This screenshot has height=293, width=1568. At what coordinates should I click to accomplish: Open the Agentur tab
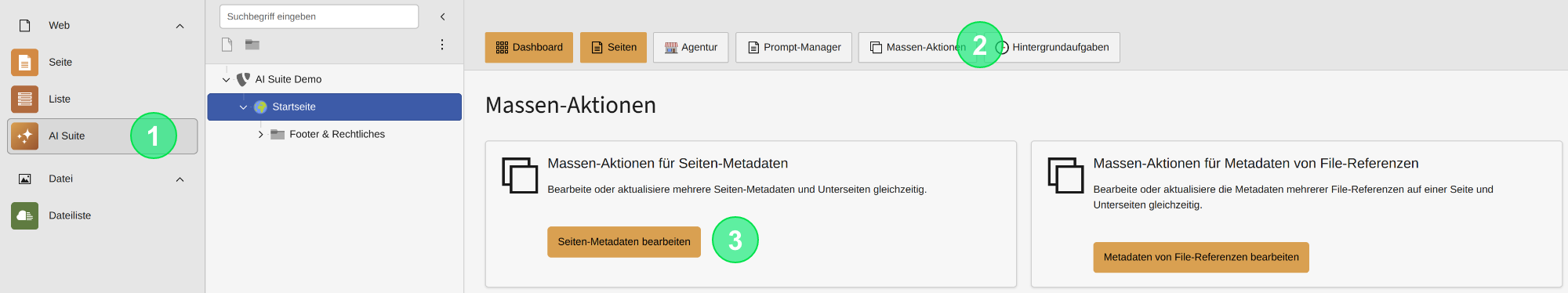click(691, 47)
